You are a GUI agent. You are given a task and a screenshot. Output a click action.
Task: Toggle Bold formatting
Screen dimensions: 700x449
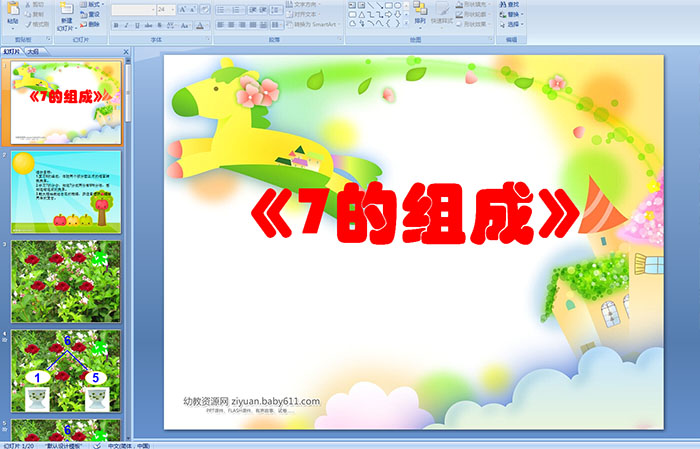(116, 25)
